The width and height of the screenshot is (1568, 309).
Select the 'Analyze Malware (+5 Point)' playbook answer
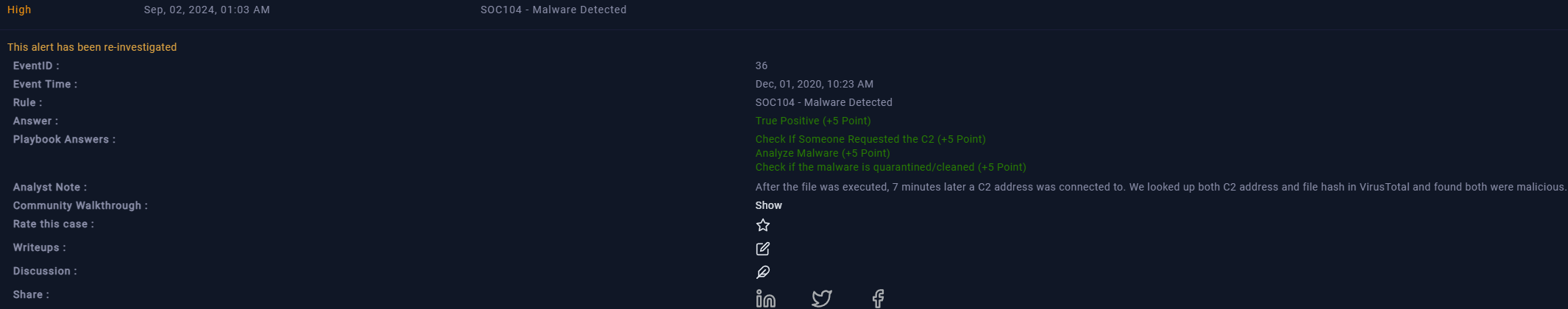click(x=822, y=153)
